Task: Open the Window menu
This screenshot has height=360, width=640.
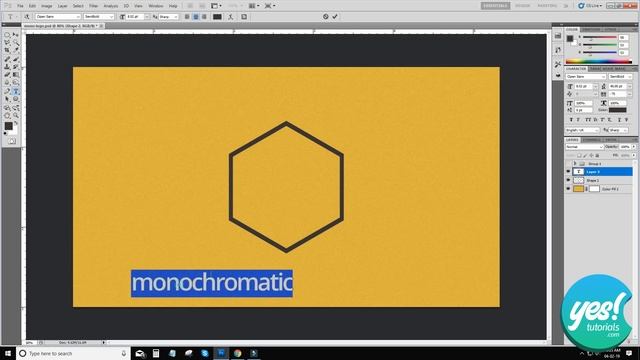Action: click(156, 6)
